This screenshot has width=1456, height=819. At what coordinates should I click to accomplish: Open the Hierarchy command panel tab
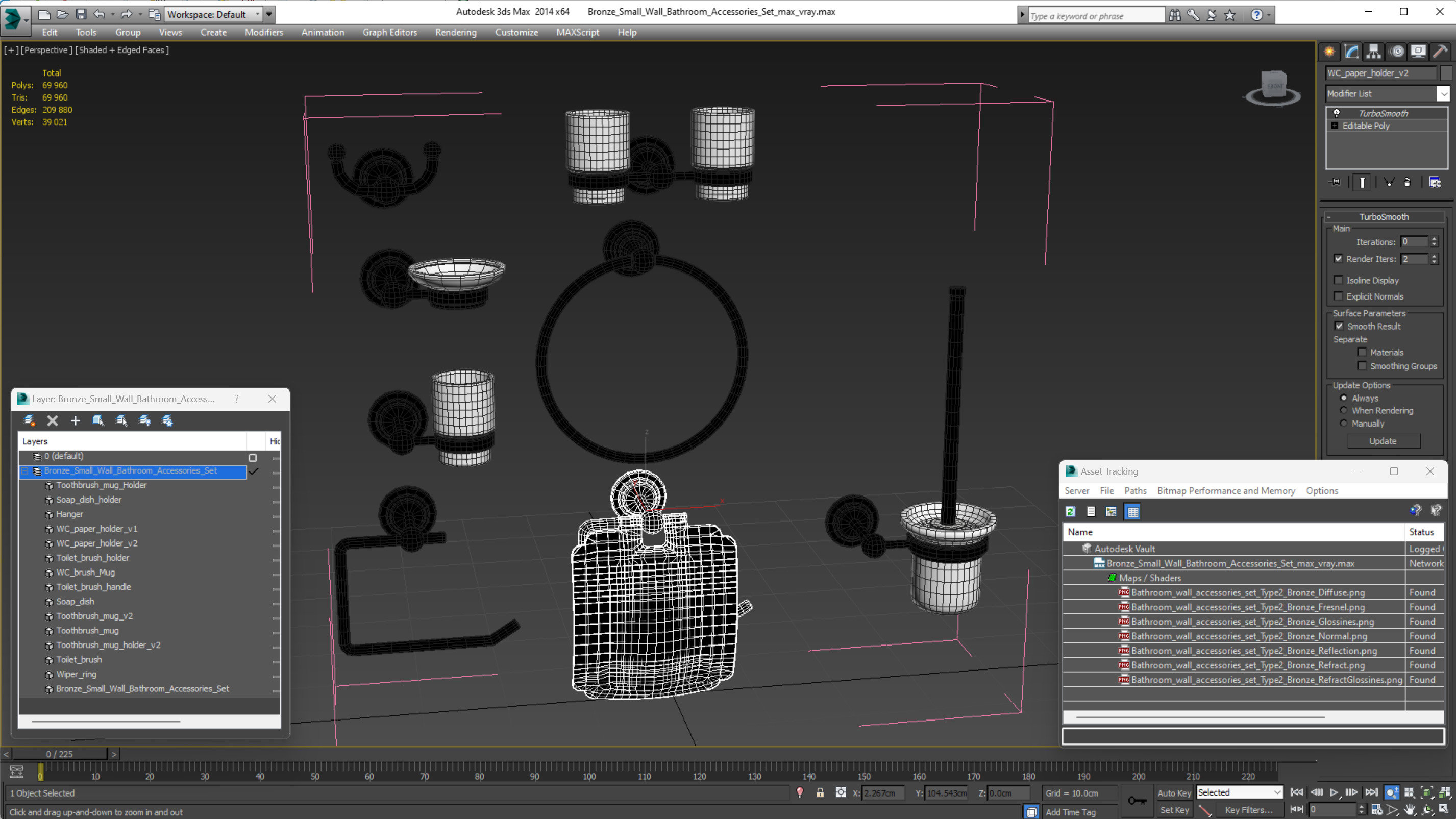(x=1373, y=52)
